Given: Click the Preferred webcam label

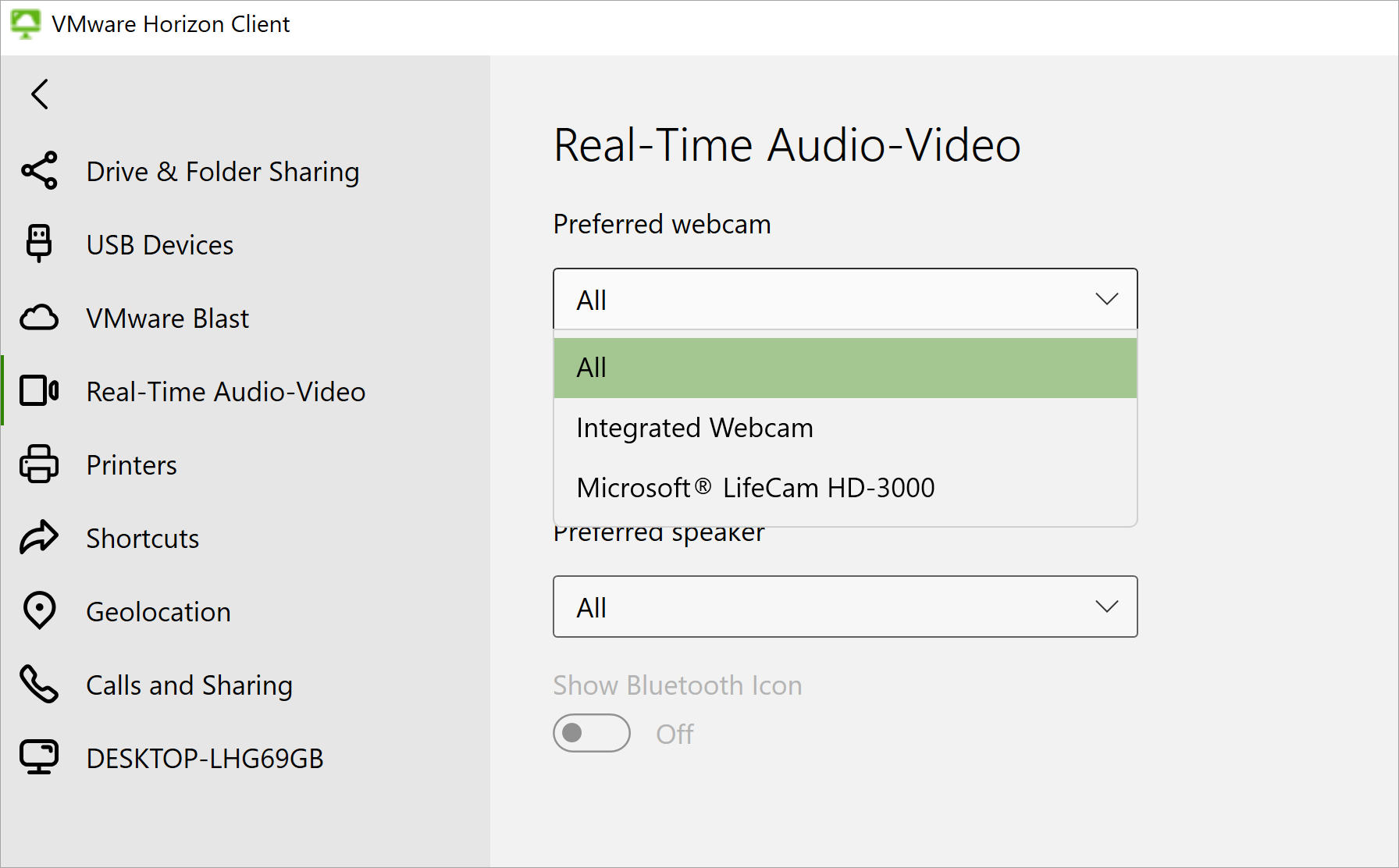Looking at the screenshot, I should (x=662, y=225).
